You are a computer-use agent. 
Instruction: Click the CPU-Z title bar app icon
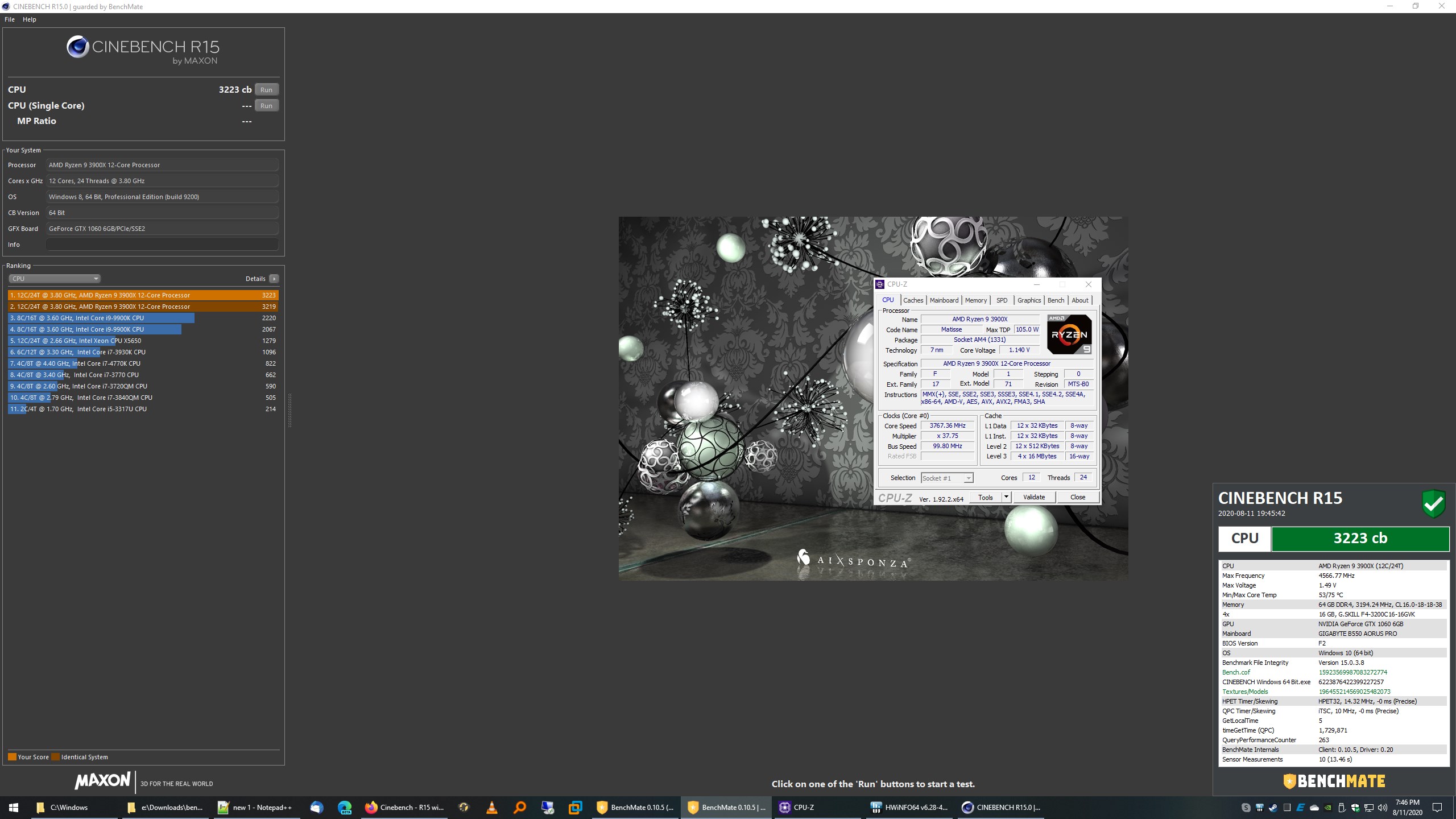coord(880,284)
